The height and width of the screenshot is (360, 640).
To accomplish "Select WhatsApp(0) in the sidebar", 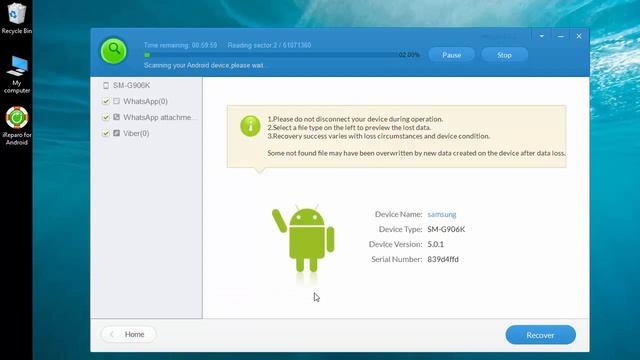I will [x=145, y=101].
